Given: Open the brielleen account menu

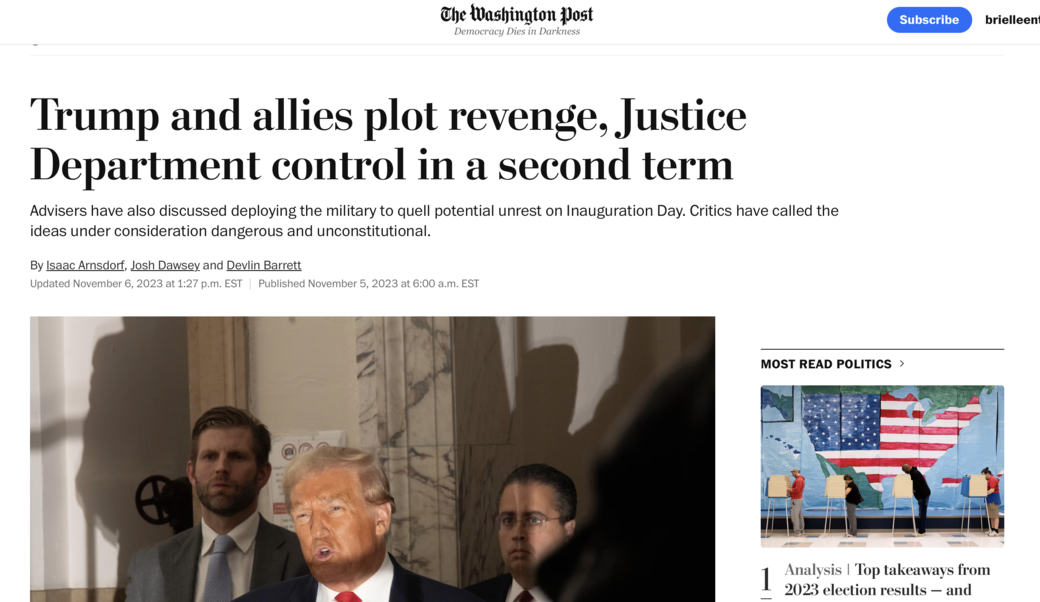Looking at the screenshot, I should pyautogui.click(x=1012, y=20).
